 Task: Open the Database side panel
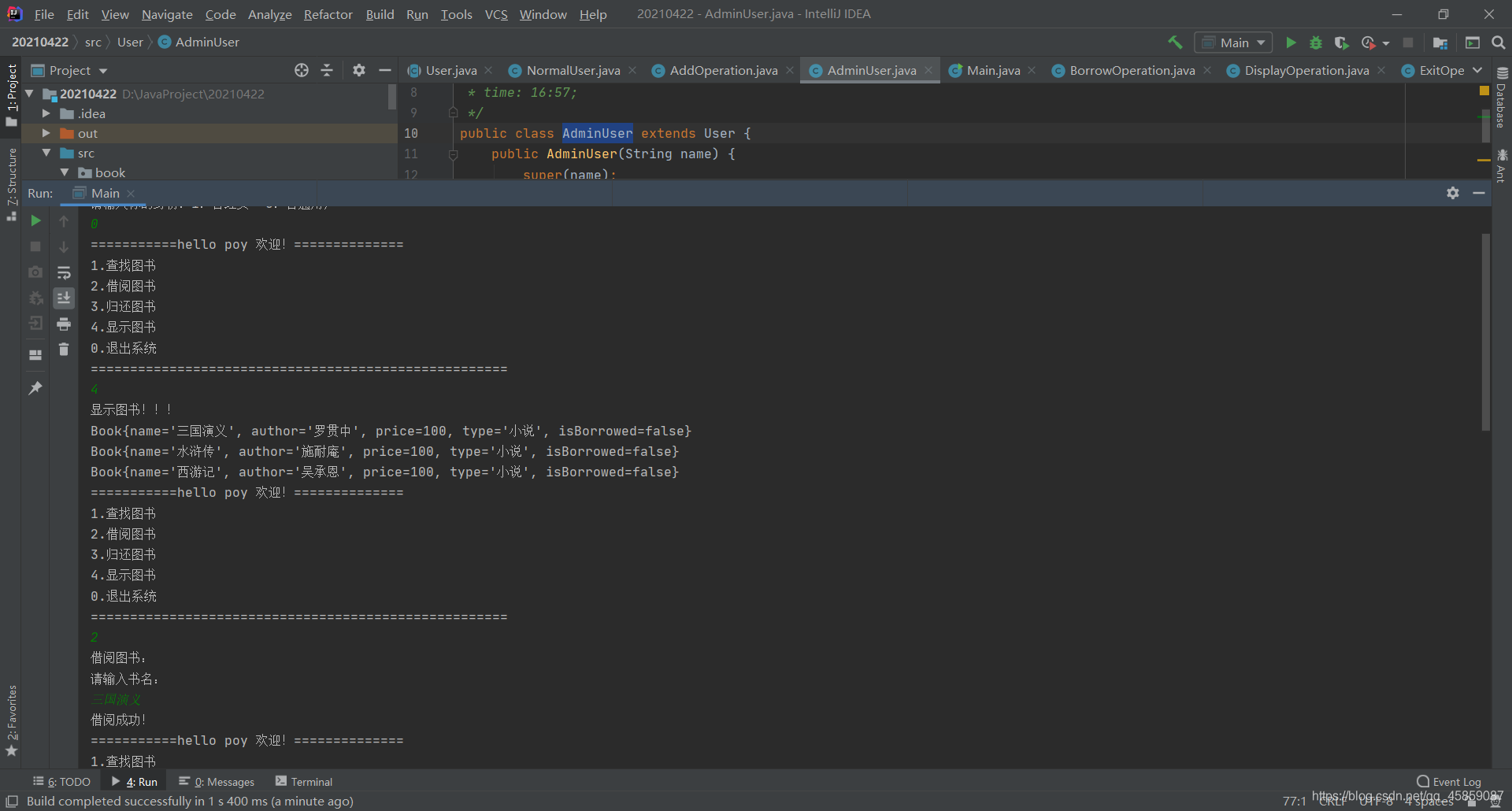click(x=1502, y=98)
